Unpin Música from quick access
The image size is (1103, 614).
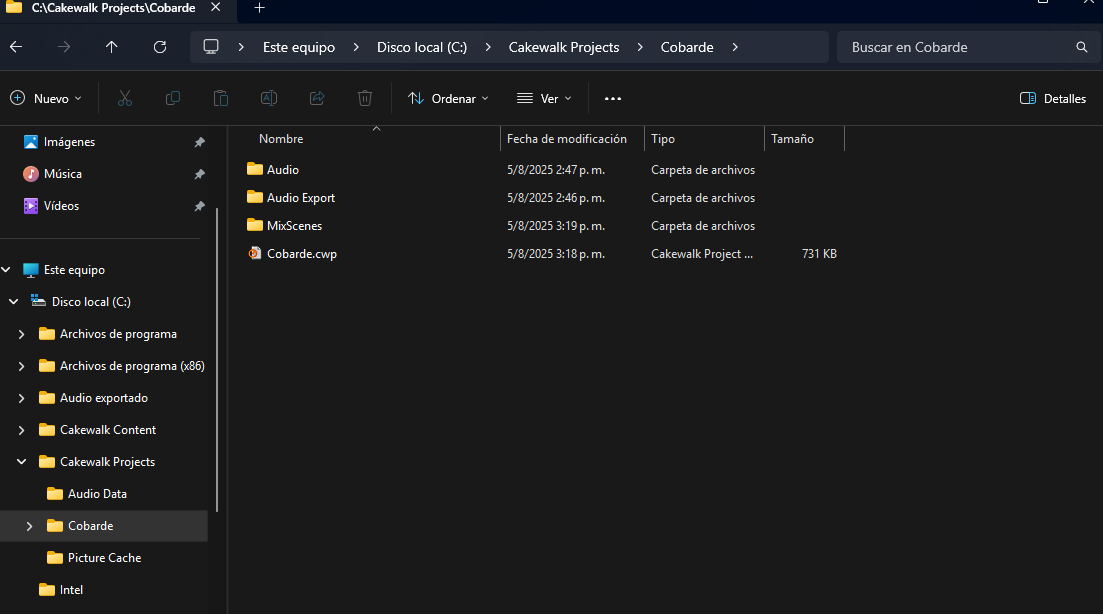(199, 174)
